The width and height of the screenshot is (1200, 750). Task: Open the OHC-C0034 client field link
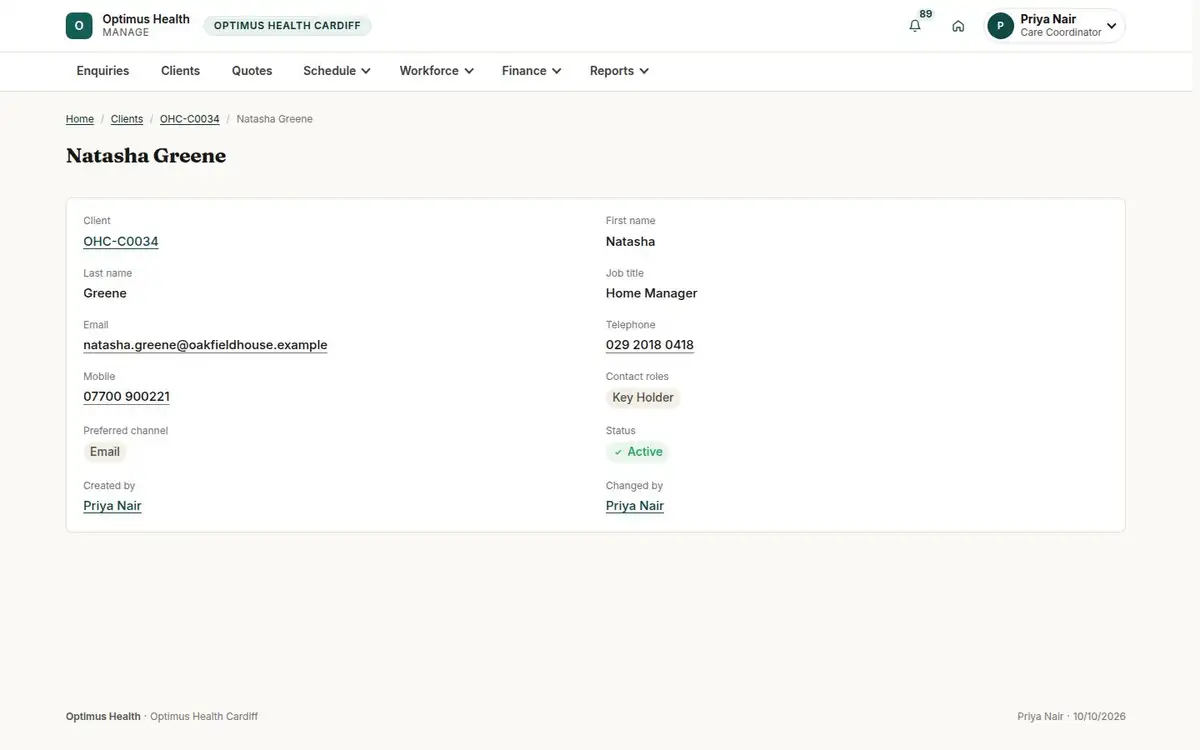tap(121, 241)
